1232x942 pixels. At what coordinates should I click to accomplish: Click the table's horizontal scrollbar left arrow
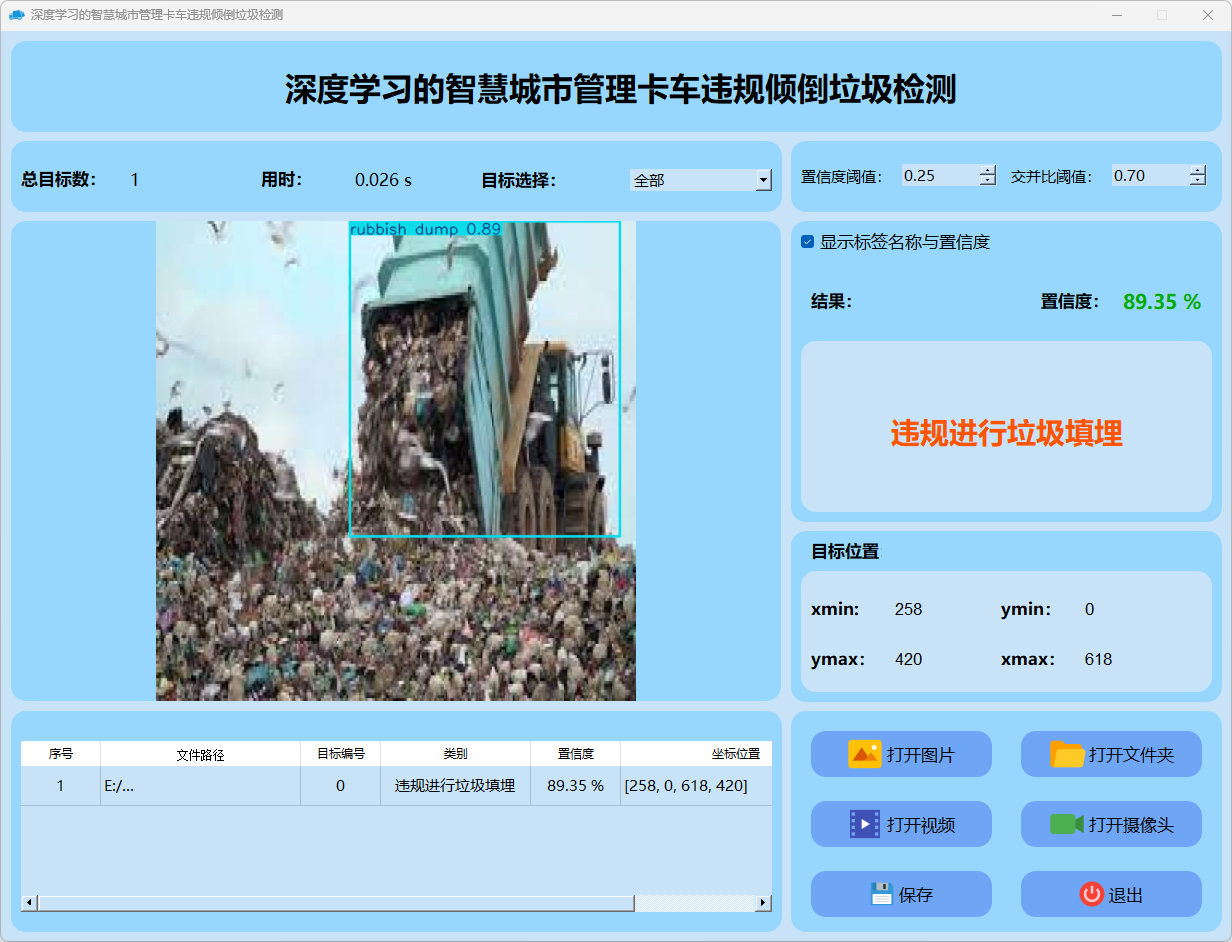click(29, 903)
